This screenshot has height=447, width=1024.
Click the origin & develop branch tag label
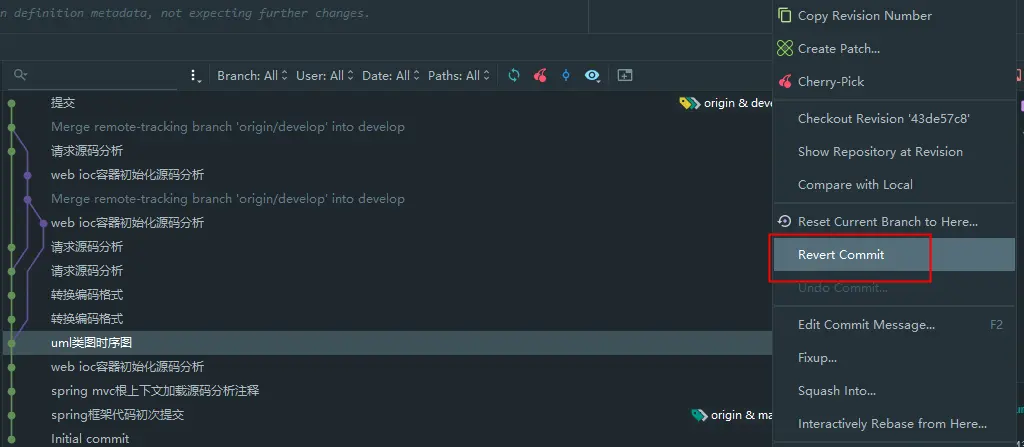726,103
